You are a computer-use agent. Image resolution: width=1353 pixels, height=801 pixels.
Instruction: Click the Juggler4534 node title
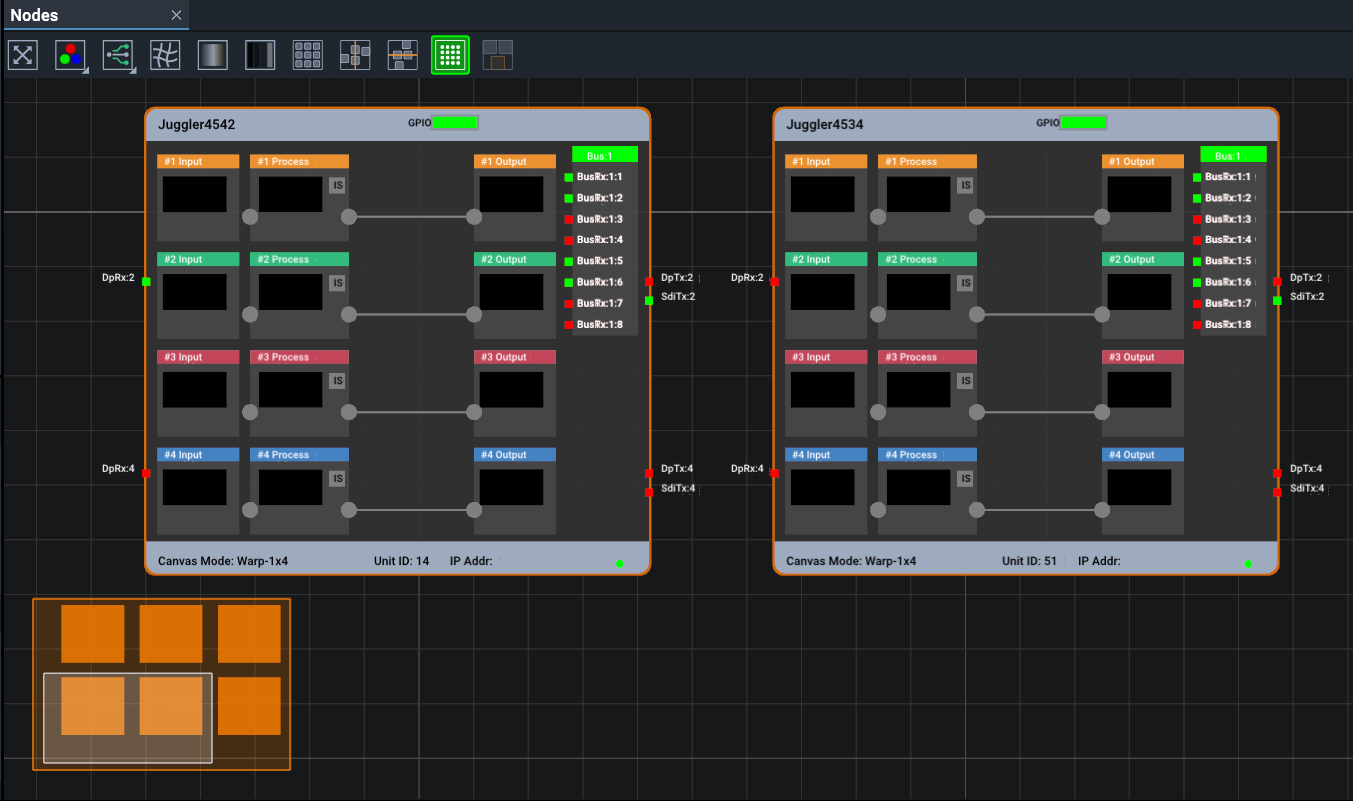825,125
